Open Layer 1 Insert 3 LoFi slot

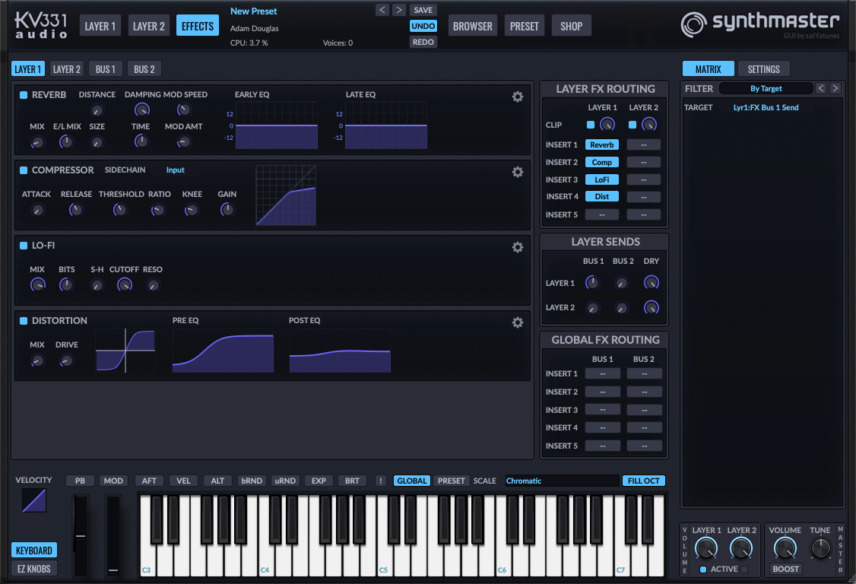(x=602, y=180)
